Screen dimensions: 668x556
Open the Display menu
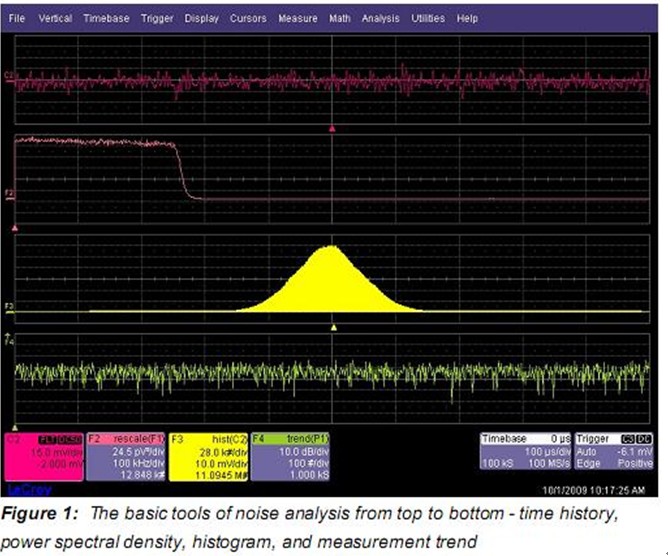point(201,19)
